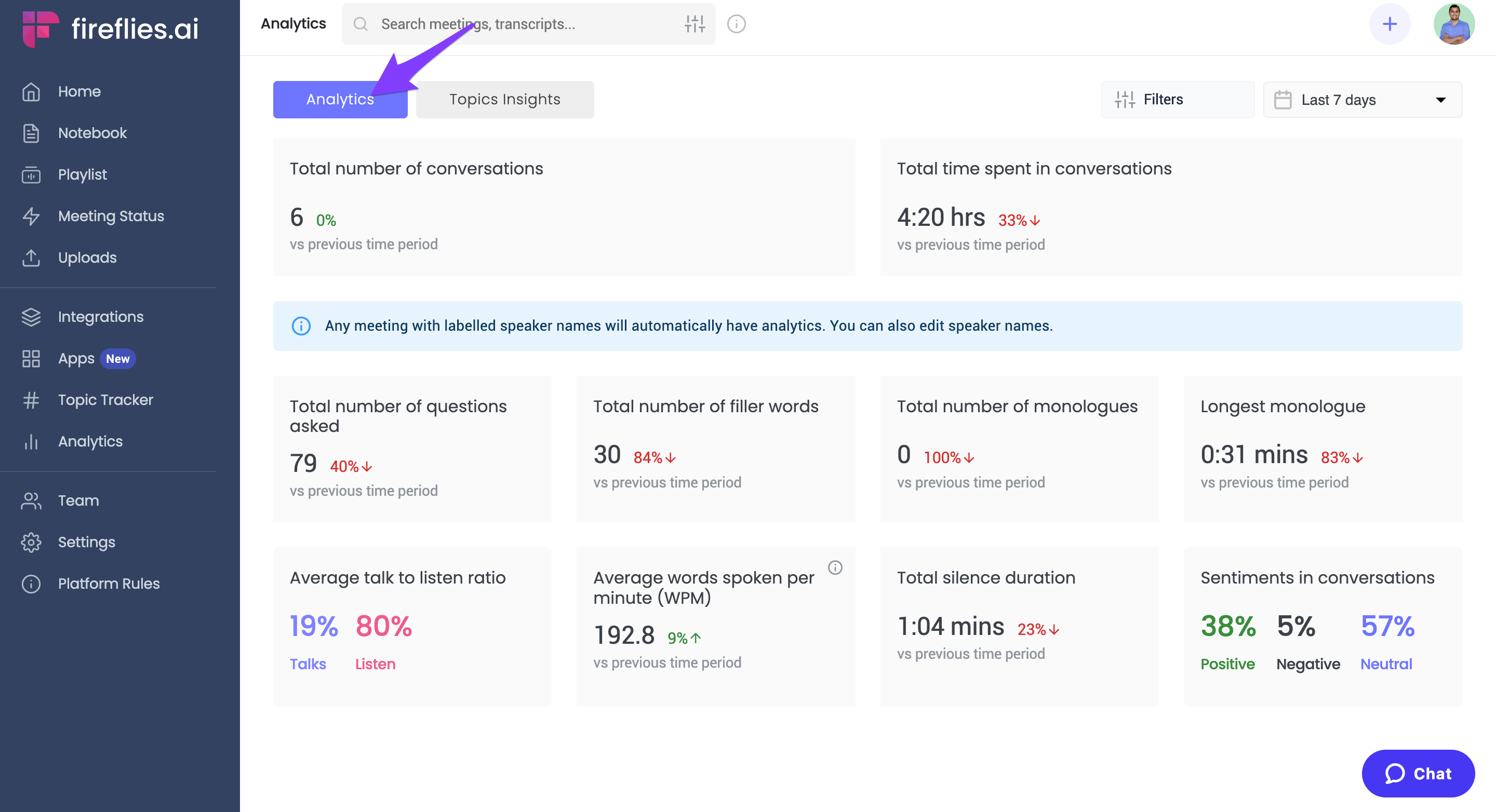Click the search meetings input field
The width and height of the screenshot is (1496, 812).
pyautogui.click(x=528, y=24)
